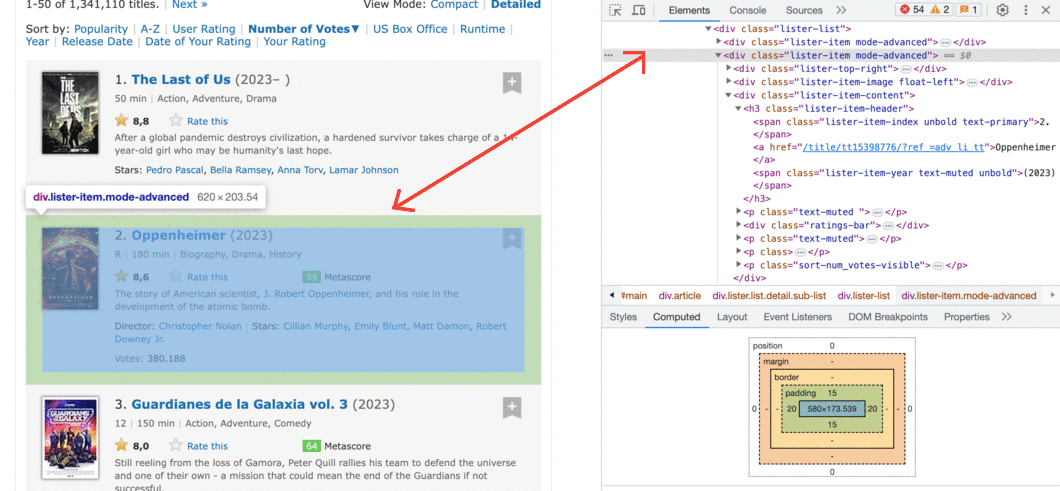Rate The Last of Us star

click(176, 120)
